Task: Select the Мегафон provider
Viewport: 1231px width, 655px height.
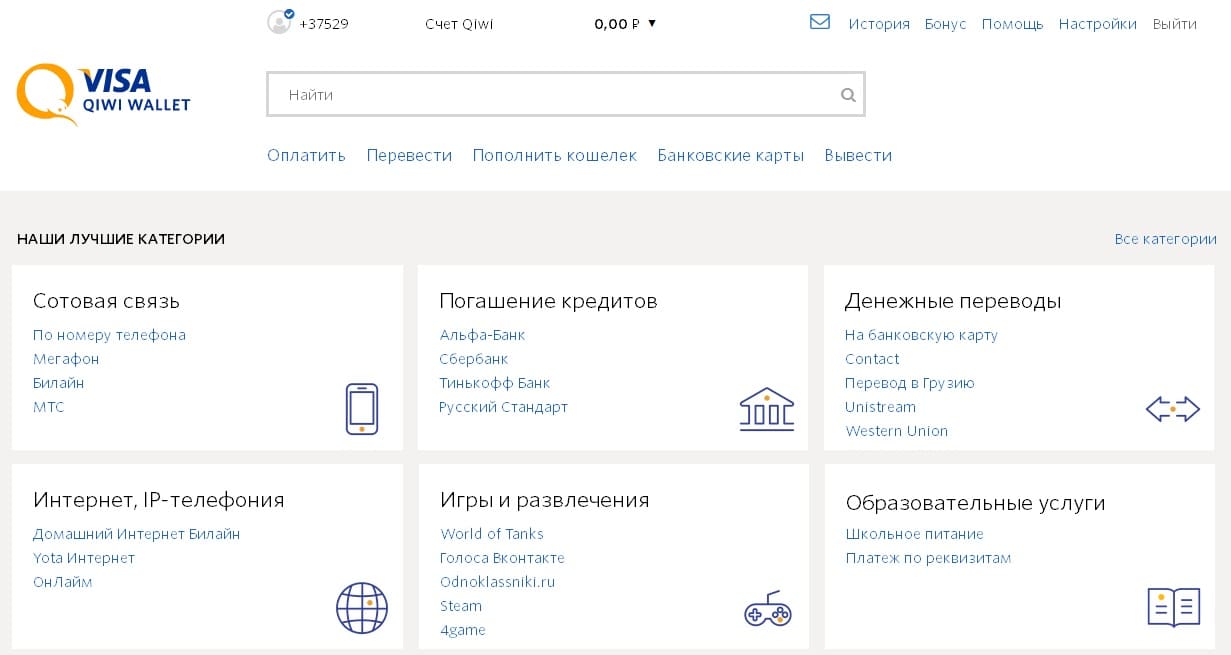Action: tap(66, 359)
